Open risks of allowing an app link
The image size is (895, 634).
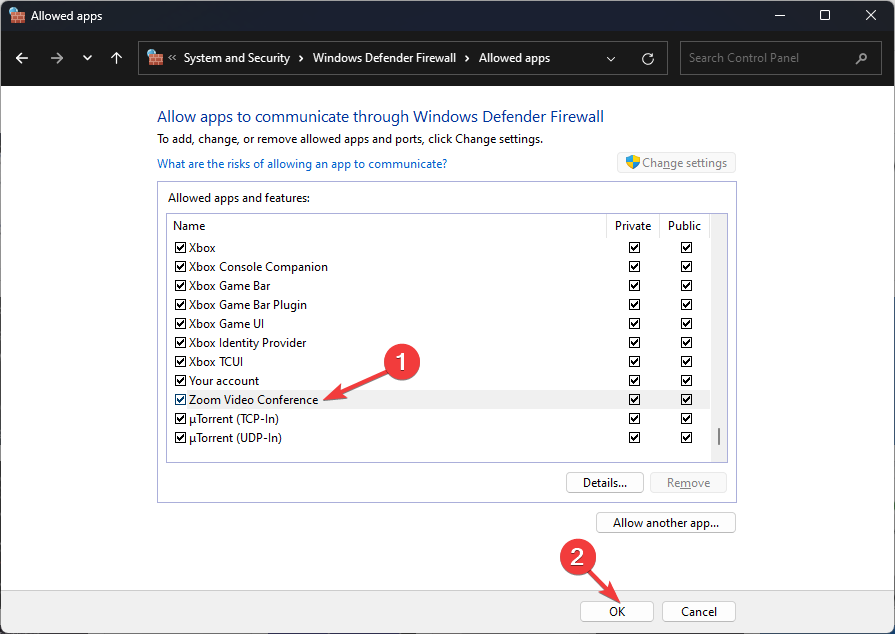tap(302, 164)
